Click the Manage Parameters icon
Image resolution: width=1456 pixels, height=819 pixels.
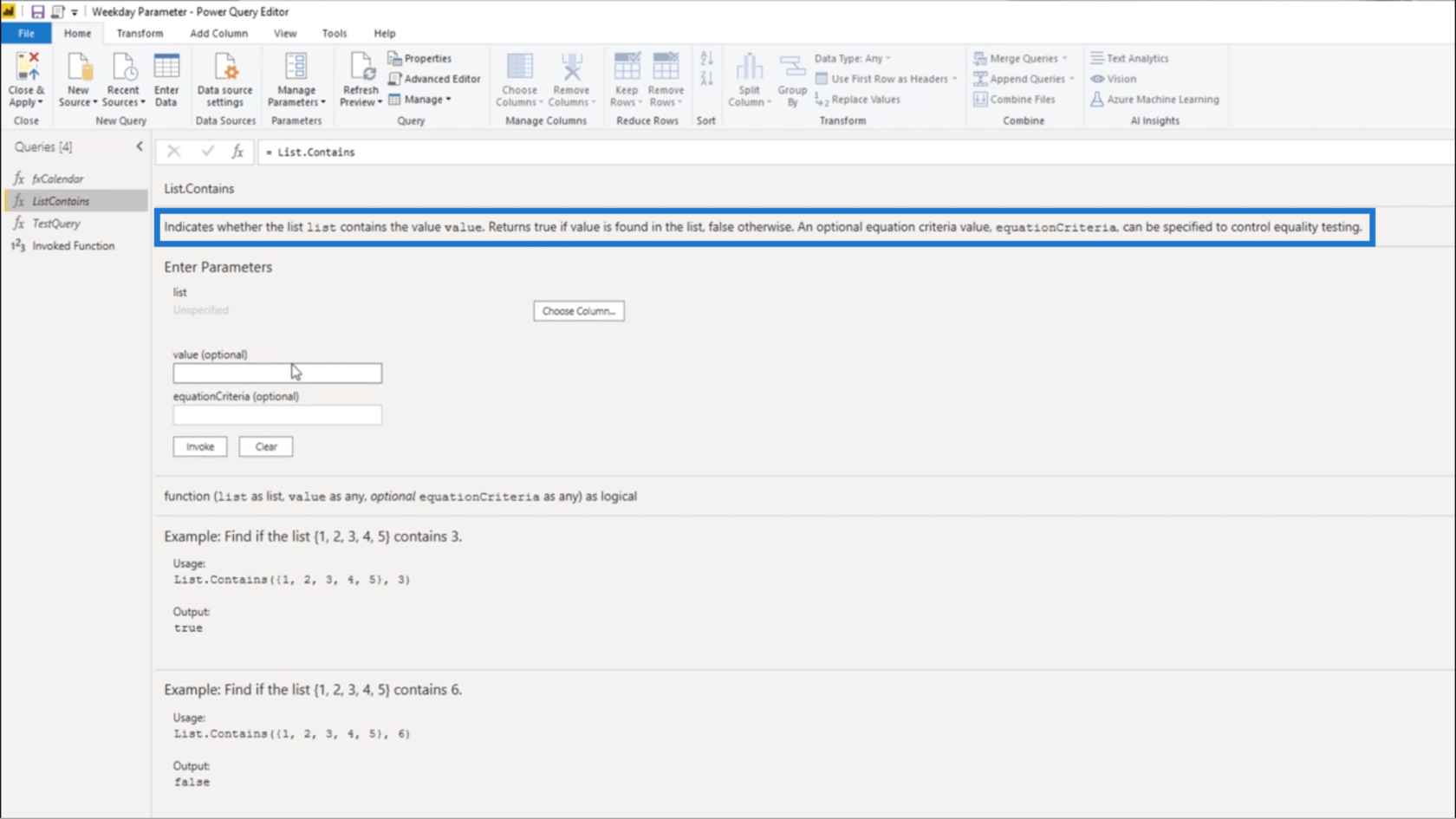point(296,67)
